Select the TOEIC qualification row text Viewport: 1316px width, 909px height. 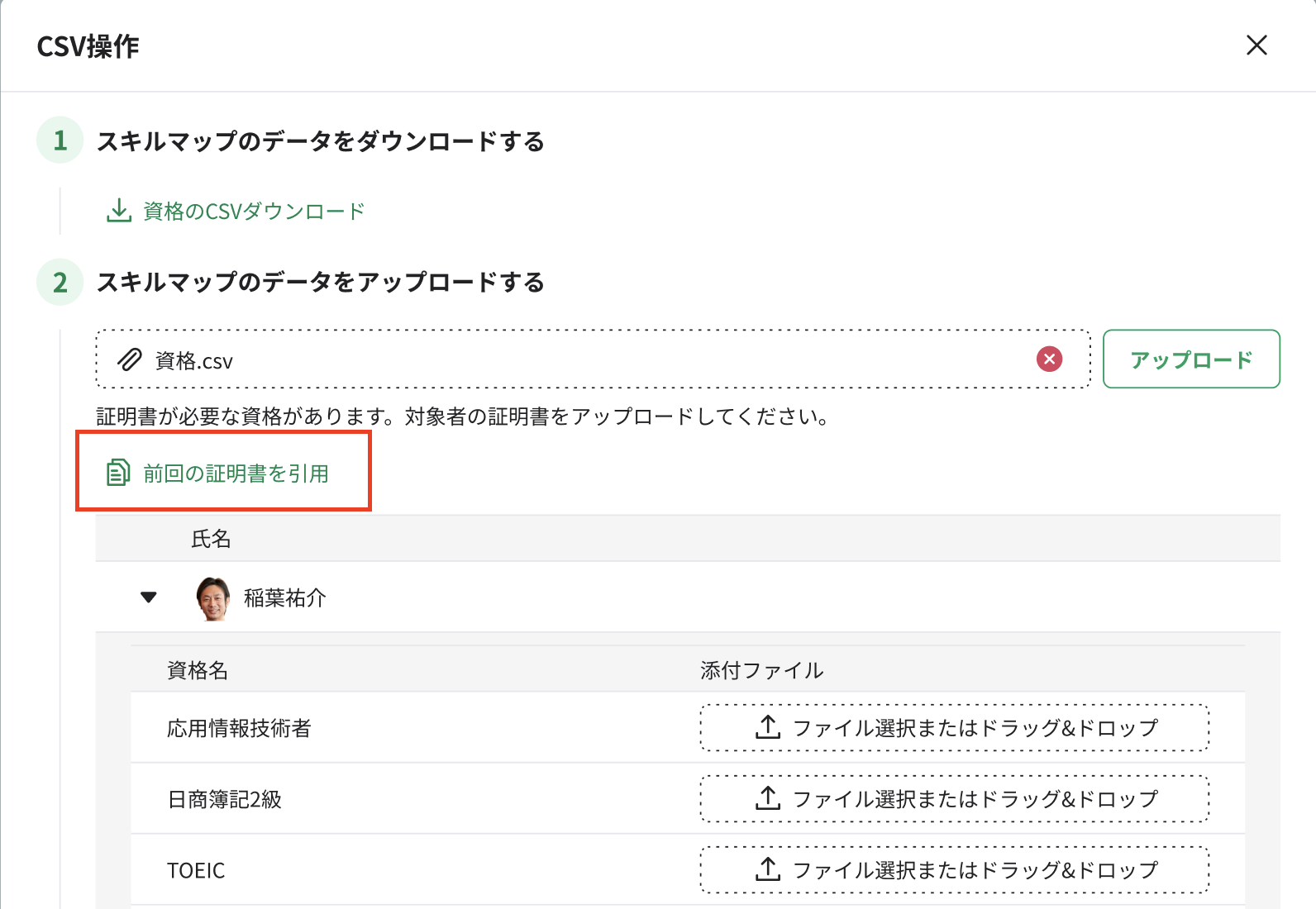tap(196, 871)
